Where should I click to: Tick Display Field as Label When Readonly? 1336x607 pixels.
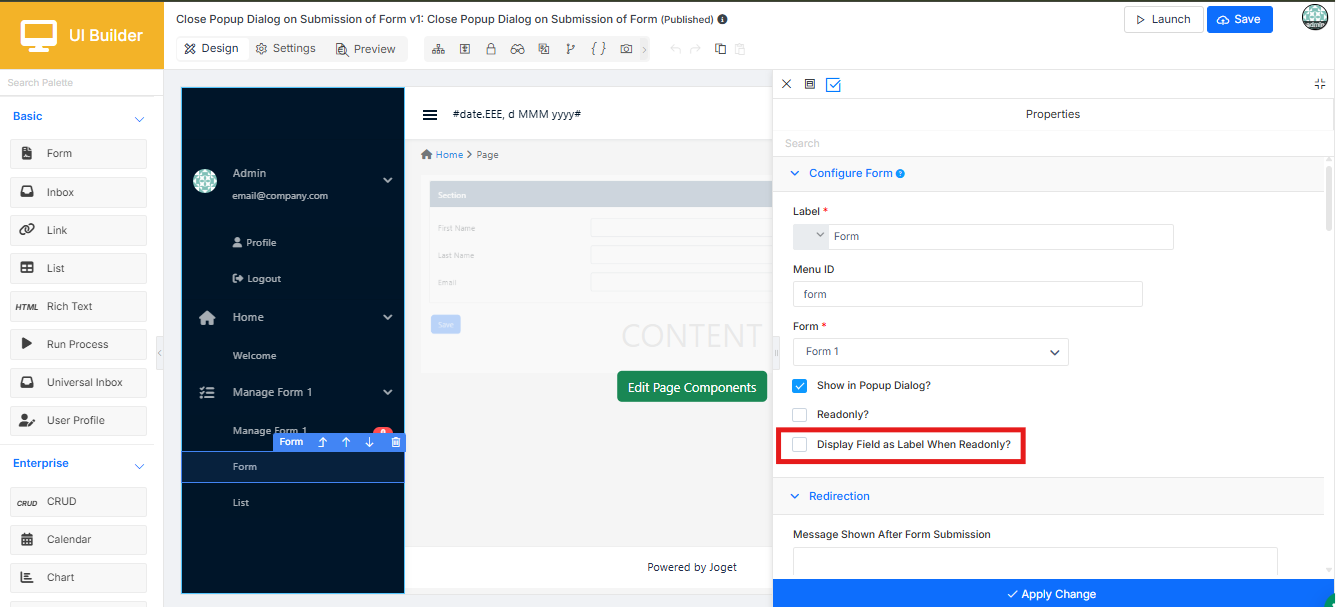coord(800,444)
